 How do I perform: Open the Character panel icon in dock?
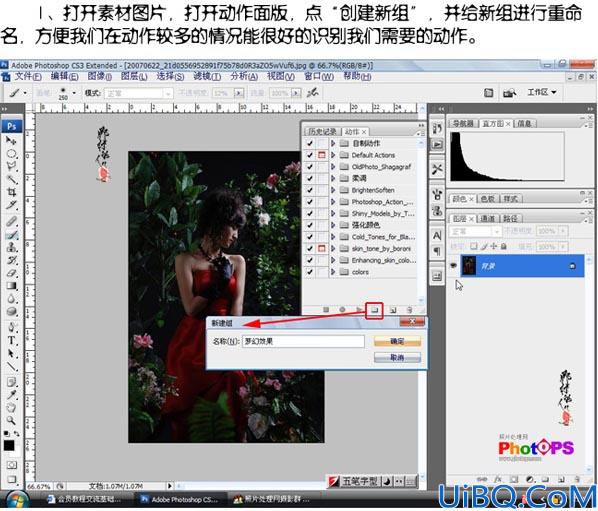point(437,235)
